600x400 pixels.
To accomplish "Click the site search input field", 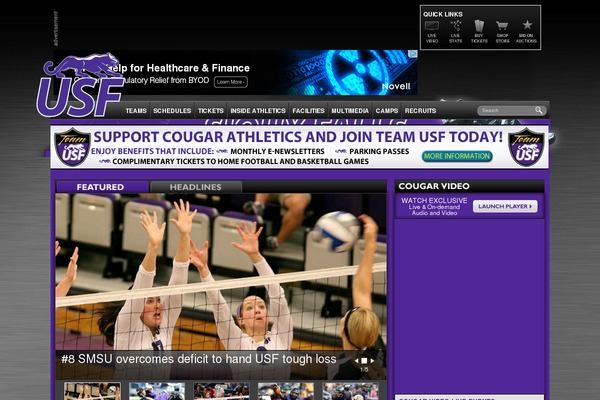I will [507, 111].
